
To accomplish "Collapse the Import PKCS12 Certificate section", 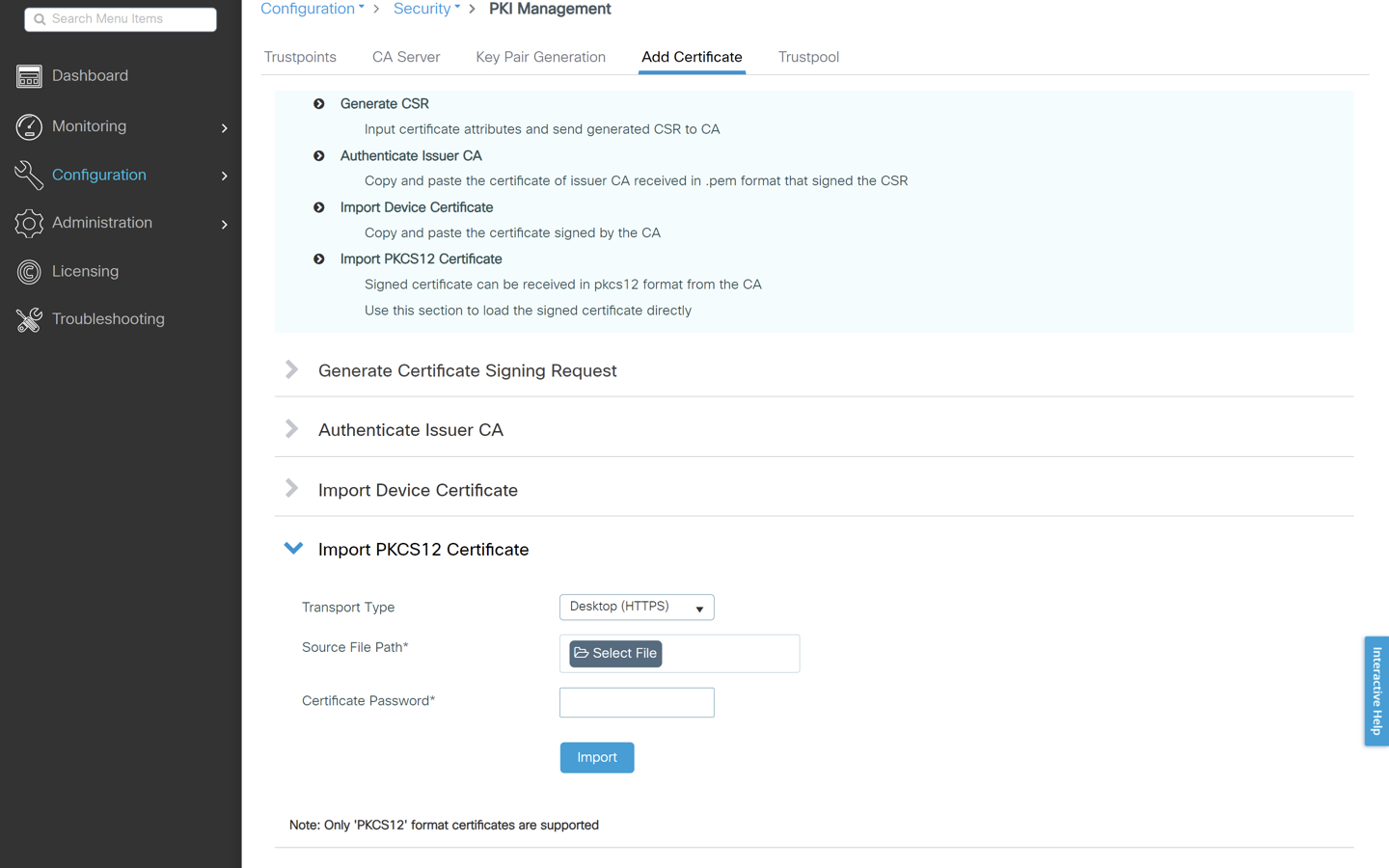I will pos(293,549).
